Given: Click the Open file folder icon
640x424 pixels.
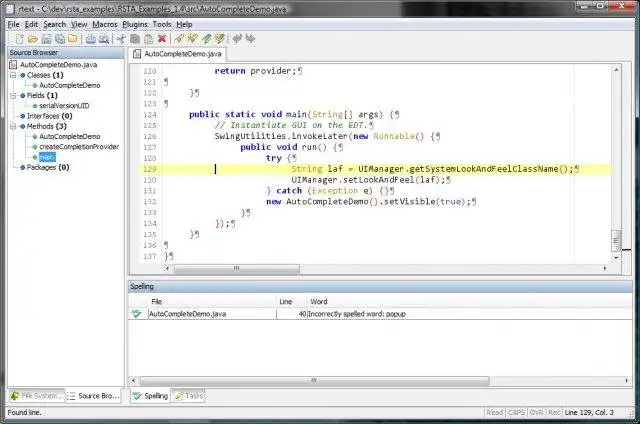Looking at the screenshot, I should coord(33,39).
